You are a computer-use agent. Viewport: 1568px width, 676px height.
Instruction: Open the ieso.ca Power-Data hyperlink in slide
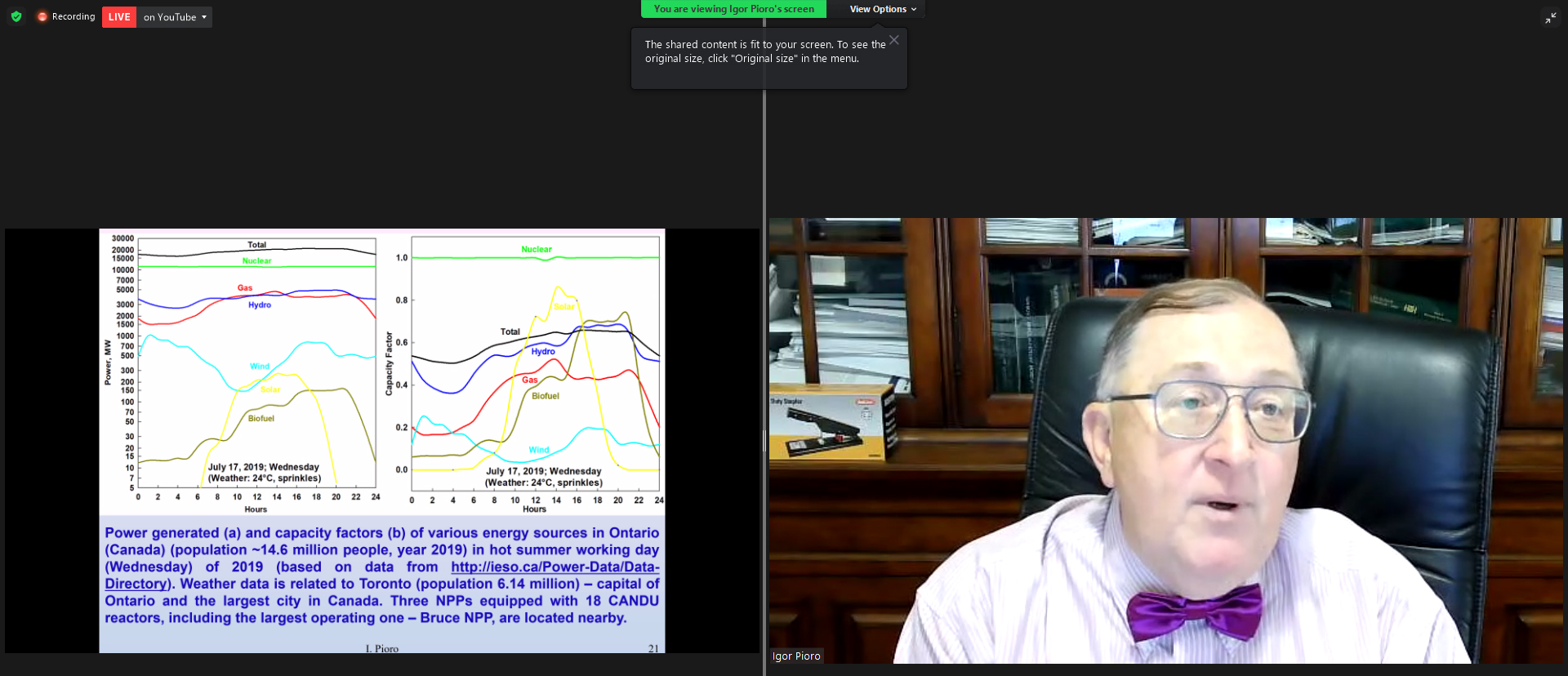point(555,567)
